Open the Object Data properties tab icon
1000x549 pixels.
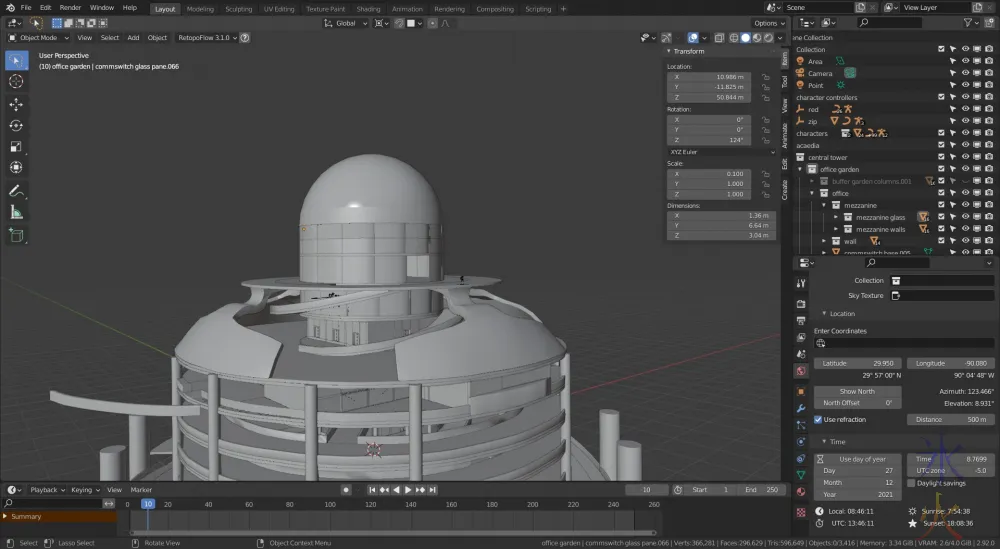[801, 475]
